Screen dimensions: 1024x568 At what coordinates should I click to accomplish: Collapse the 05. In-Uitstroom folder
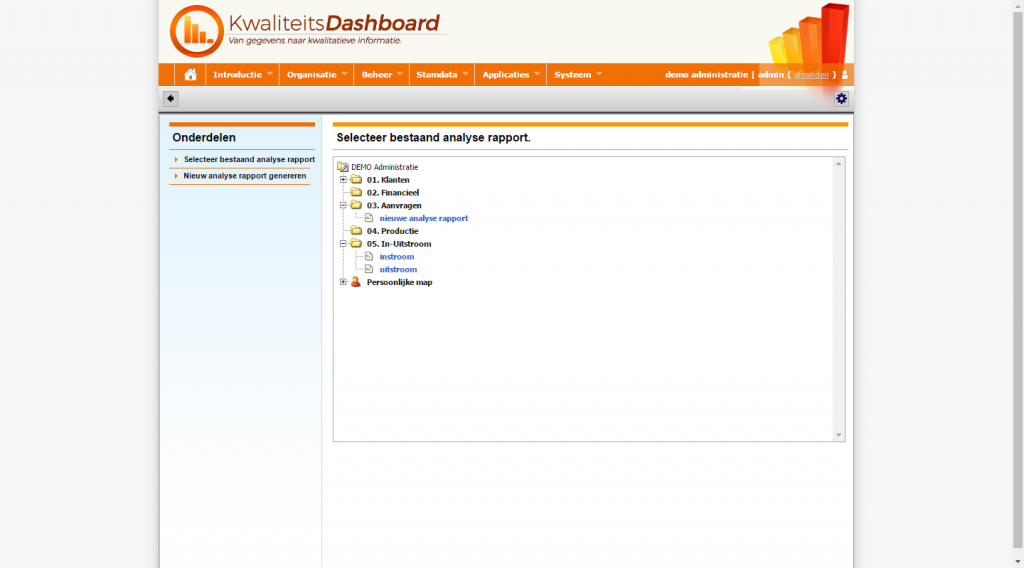tap(343, 244)
